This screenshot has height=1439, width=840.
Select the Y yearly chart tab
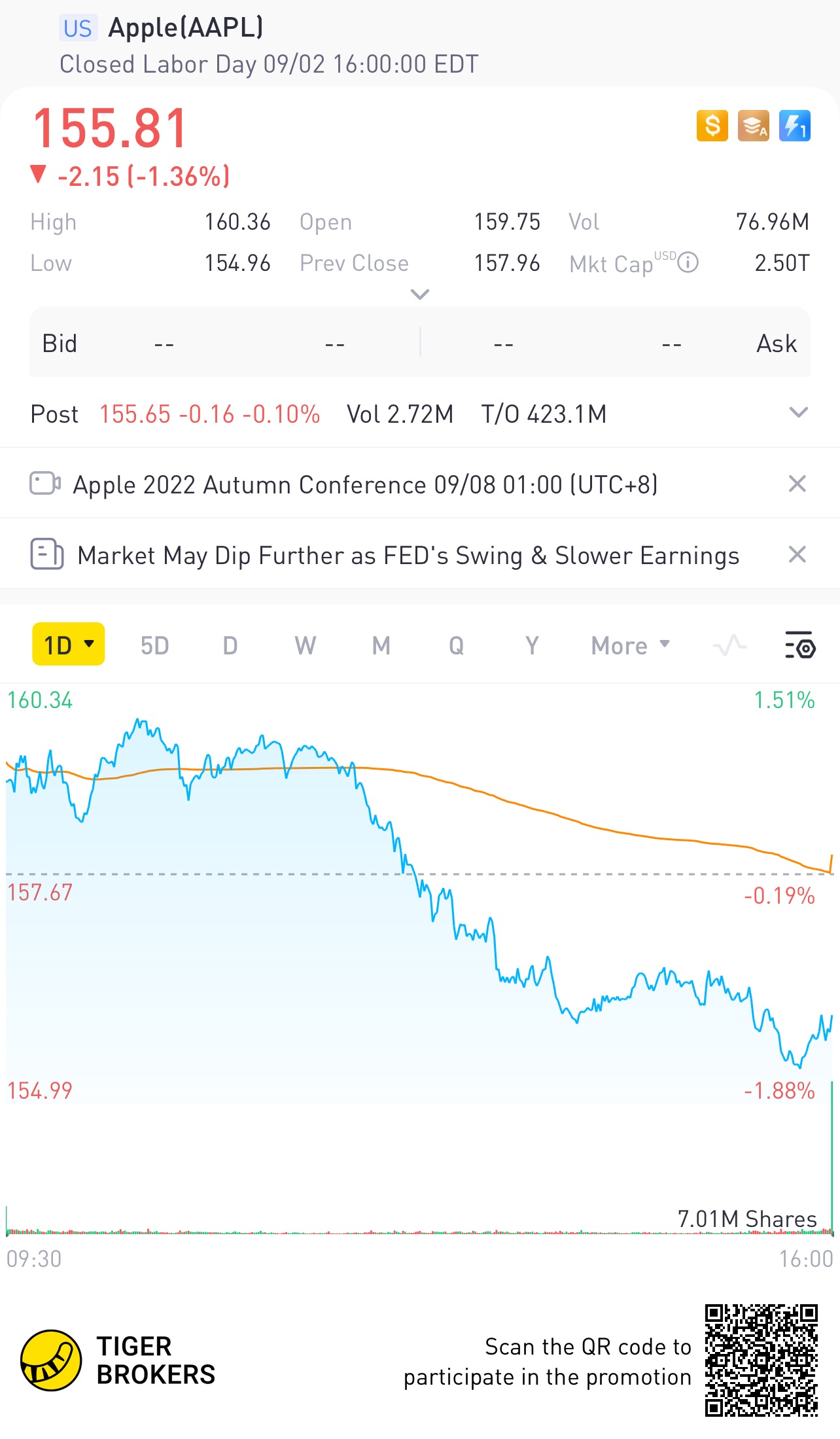coord(532,645)
